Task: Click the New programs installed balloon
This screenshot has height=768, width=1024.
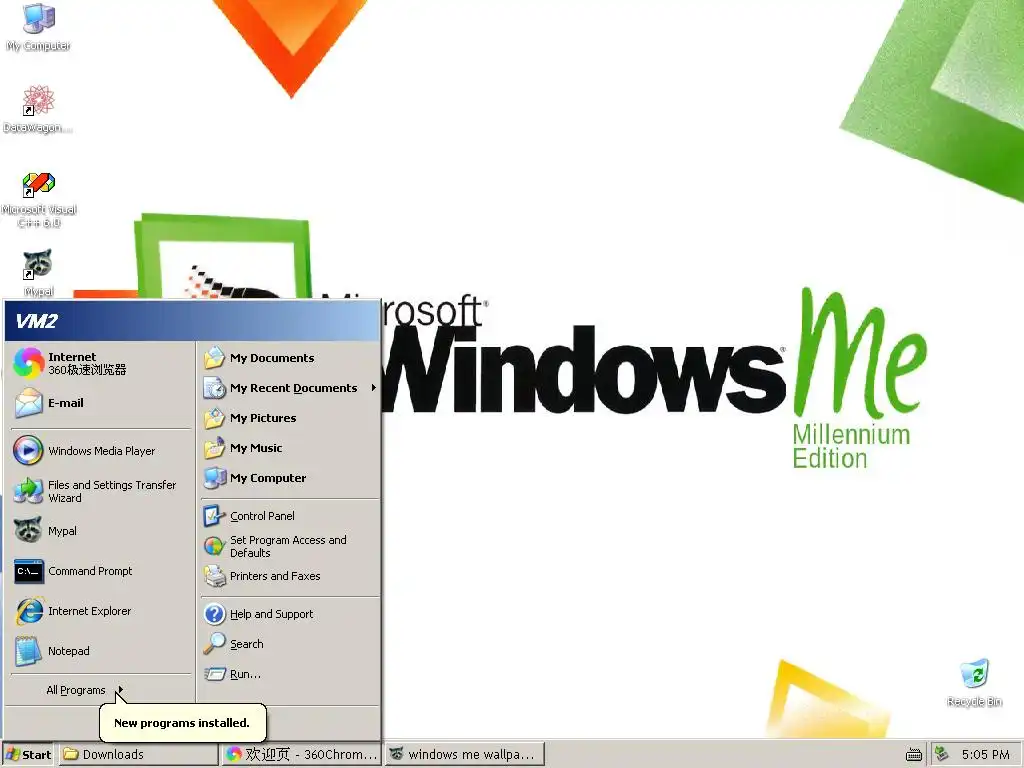Action: tap(182, 722)
